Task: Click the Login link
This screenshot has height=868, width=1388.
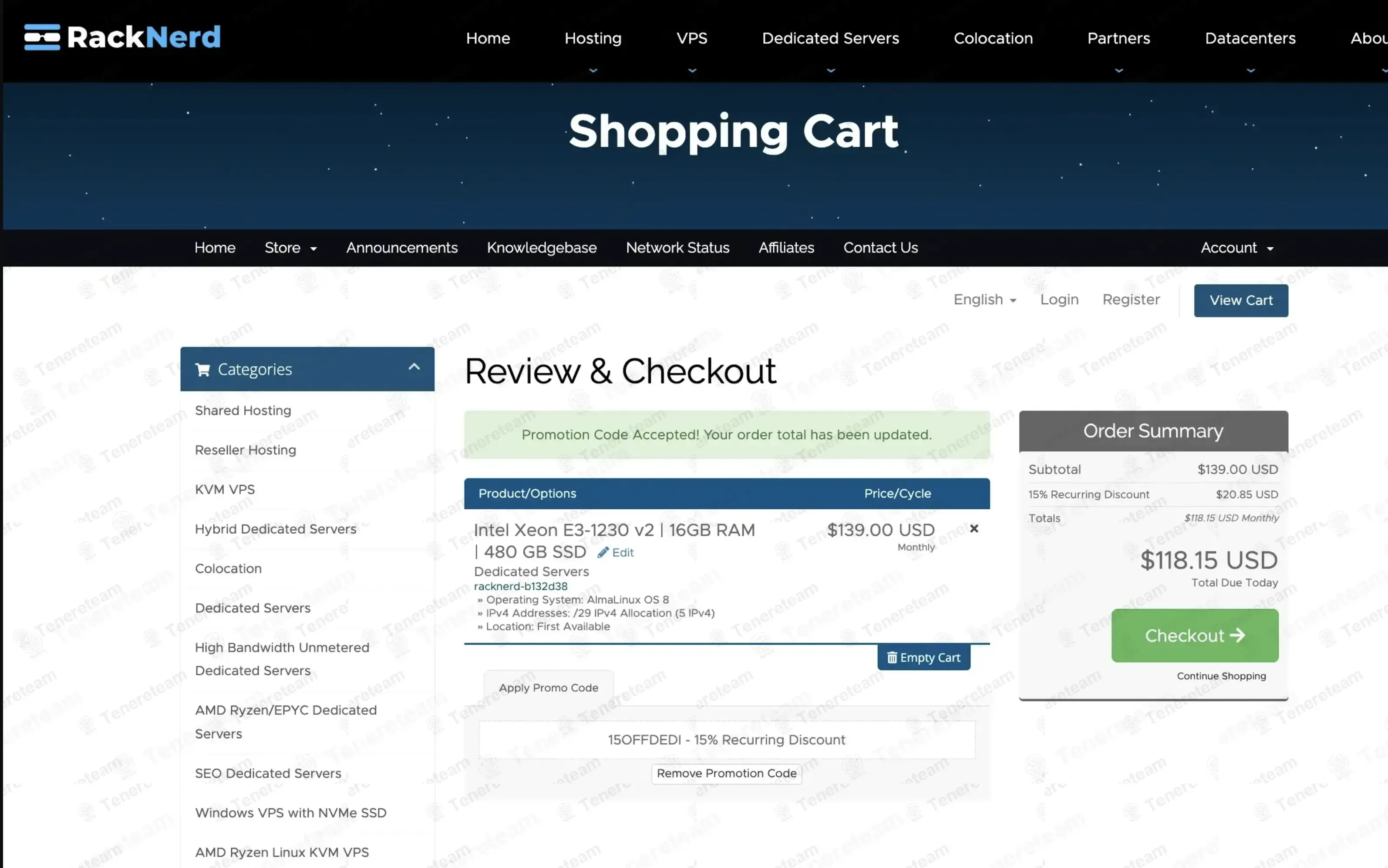Action: click(1059, 299)
